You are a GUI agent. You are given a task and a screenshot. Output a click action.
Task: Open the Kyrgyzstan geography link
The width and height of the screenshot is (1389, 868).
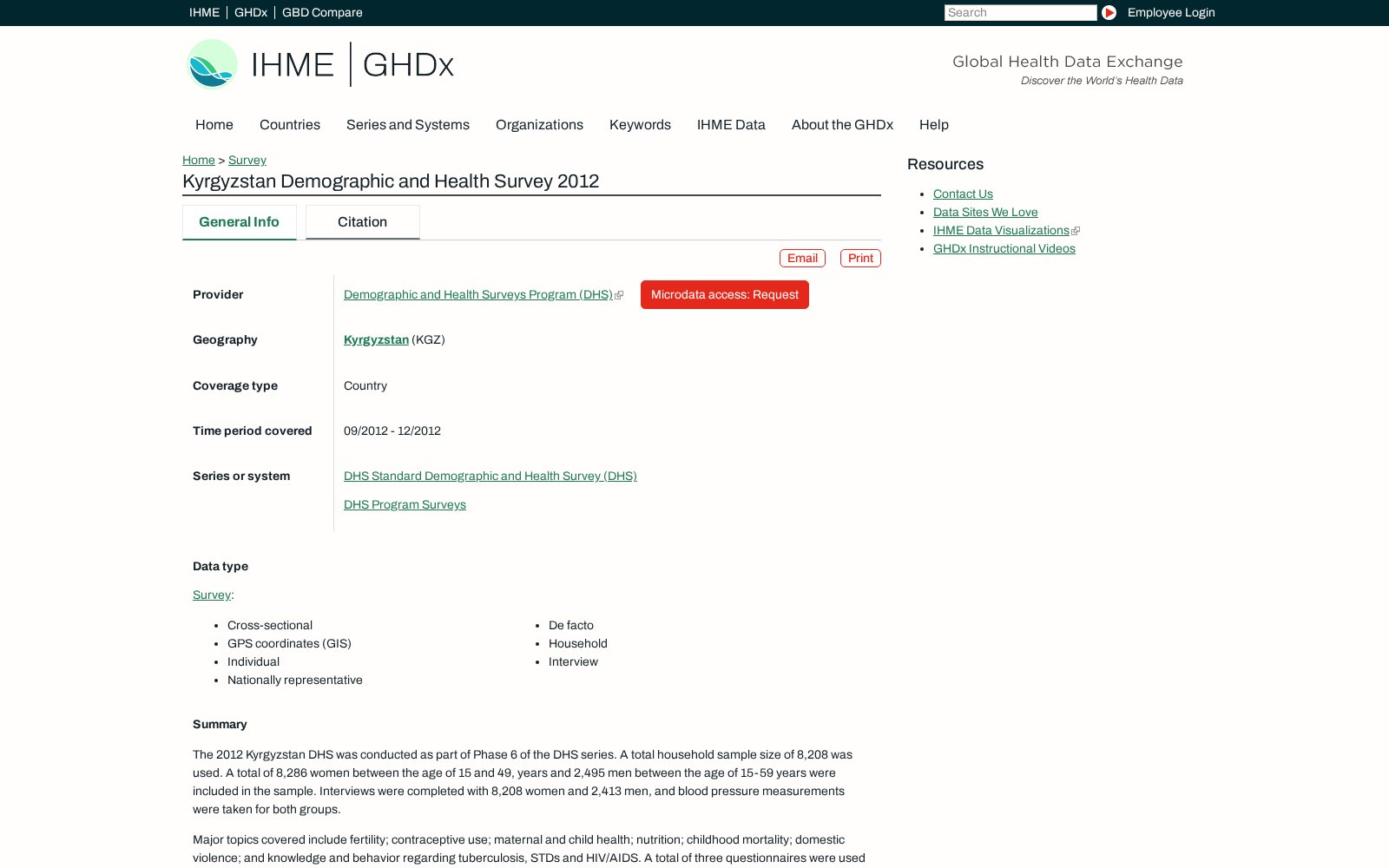tap(376, 340)
